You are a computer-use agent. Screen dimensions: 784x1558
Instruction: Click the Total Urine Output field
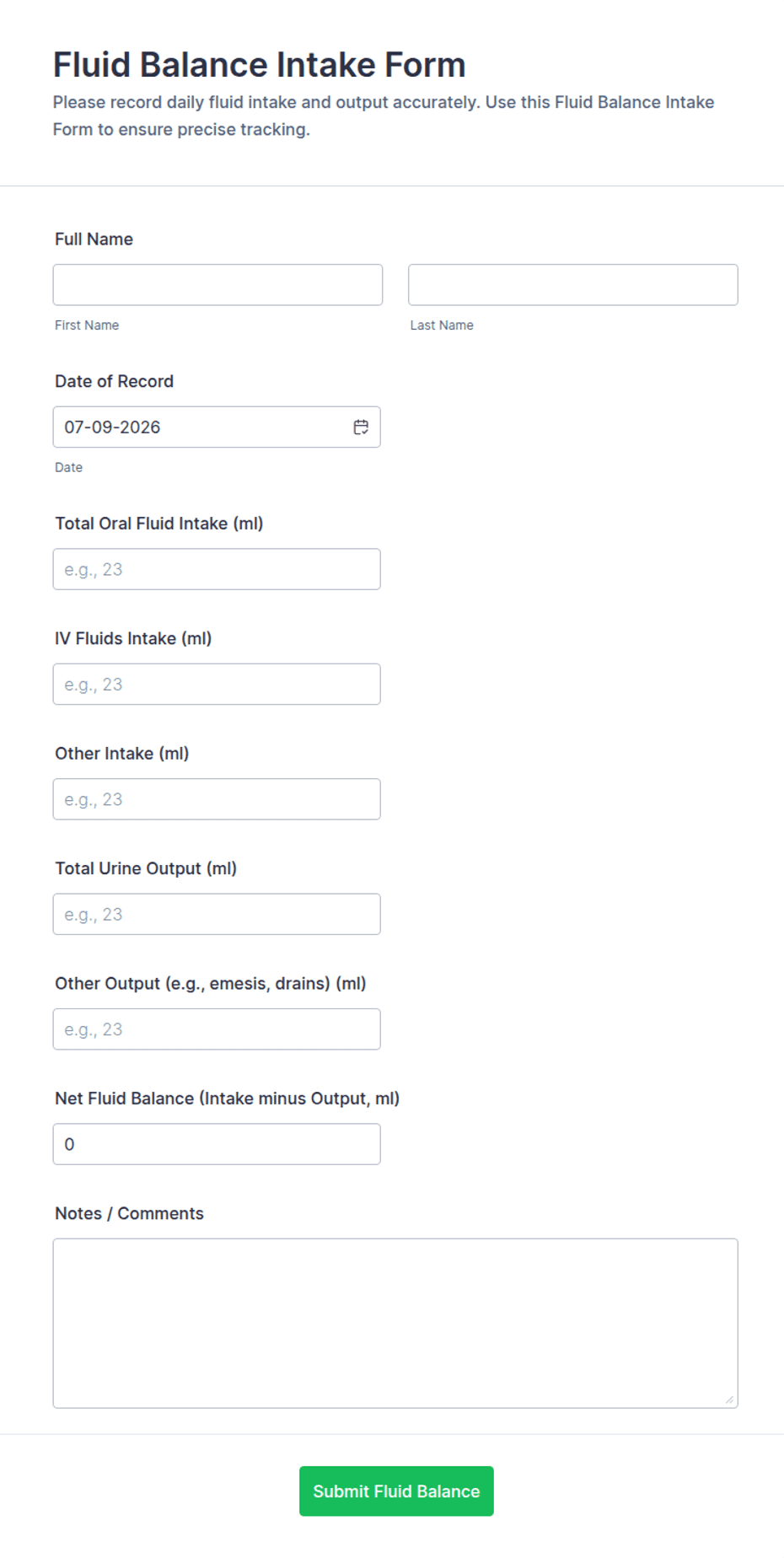coord(217,915)
